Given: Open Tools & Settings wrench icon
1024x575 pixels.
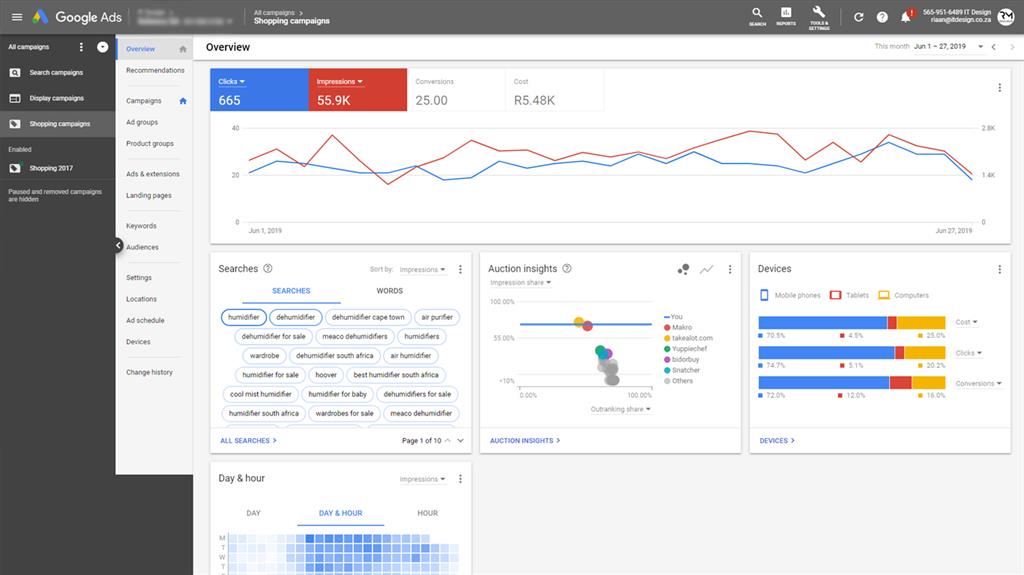Looking at the screenshot, I should tap(819, 15).
